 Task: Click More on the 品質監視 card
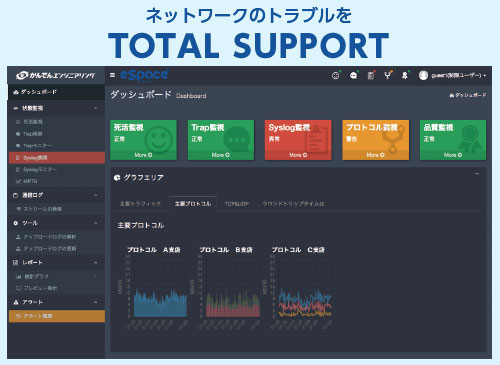tap(453, 155)
